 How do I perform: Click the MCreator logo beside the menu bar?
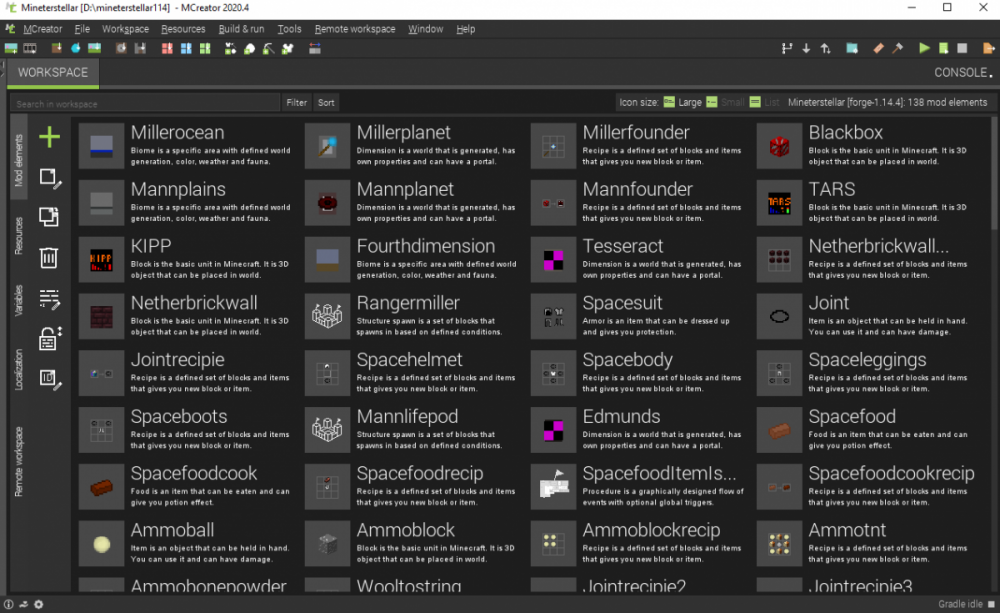tap(10, 29)
